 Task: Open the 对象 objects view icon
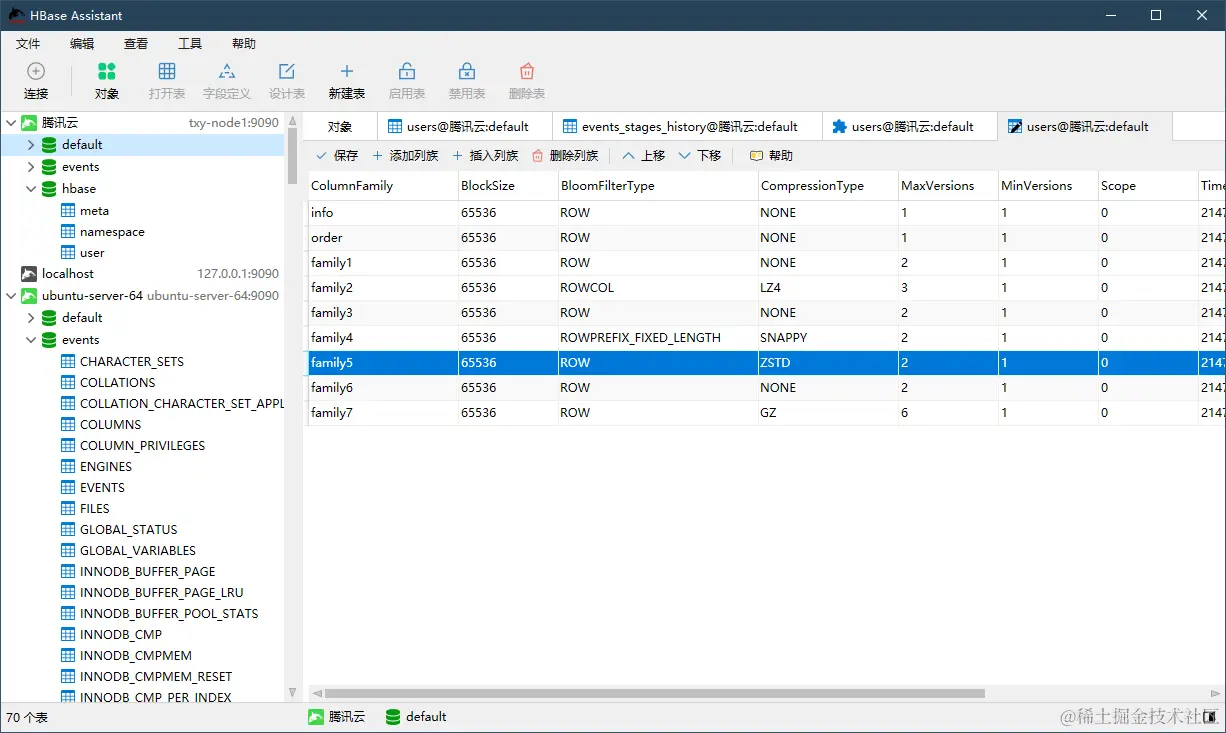107,71
